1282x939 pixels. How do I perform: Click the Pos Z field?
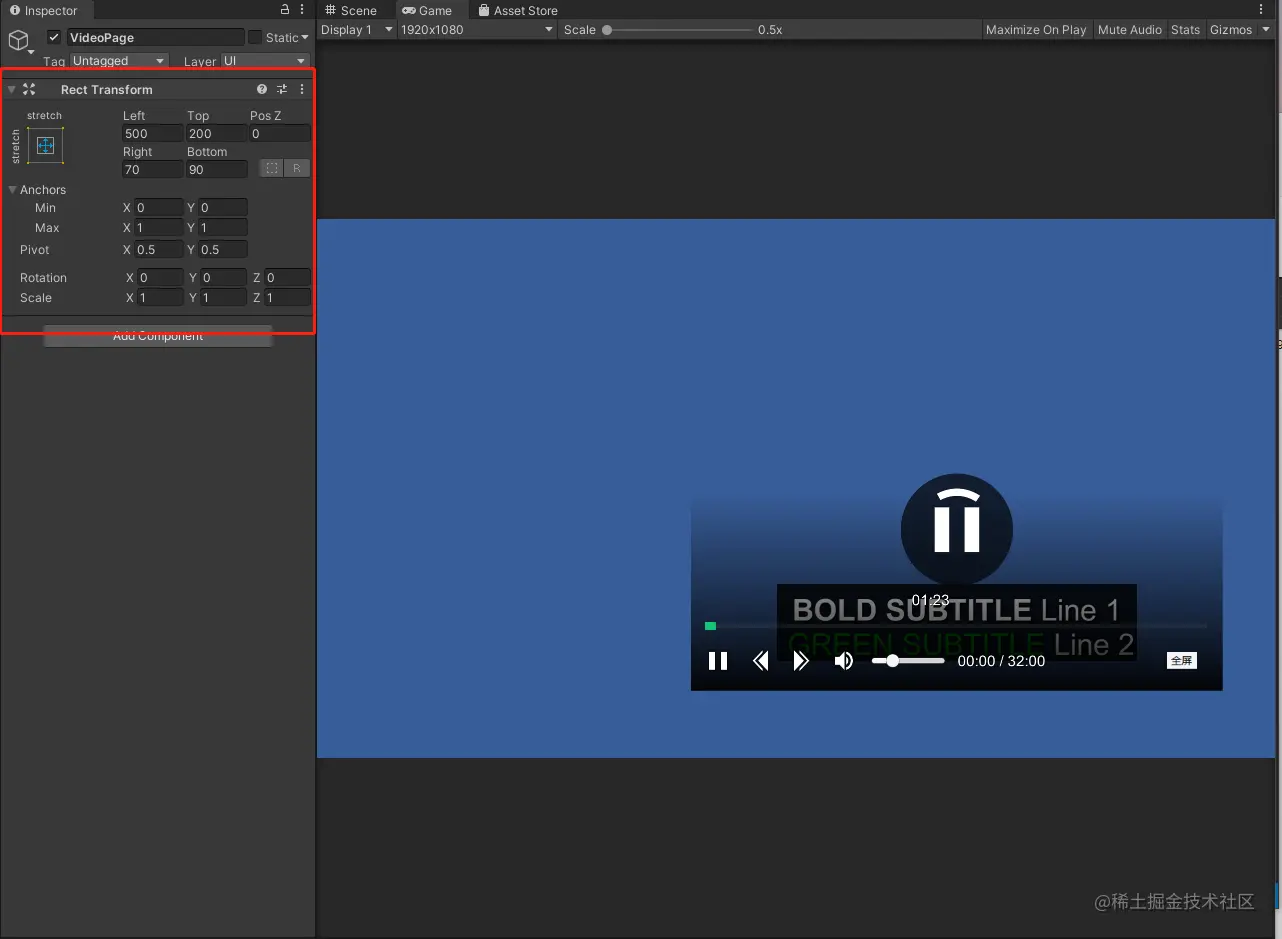(280, 133)
